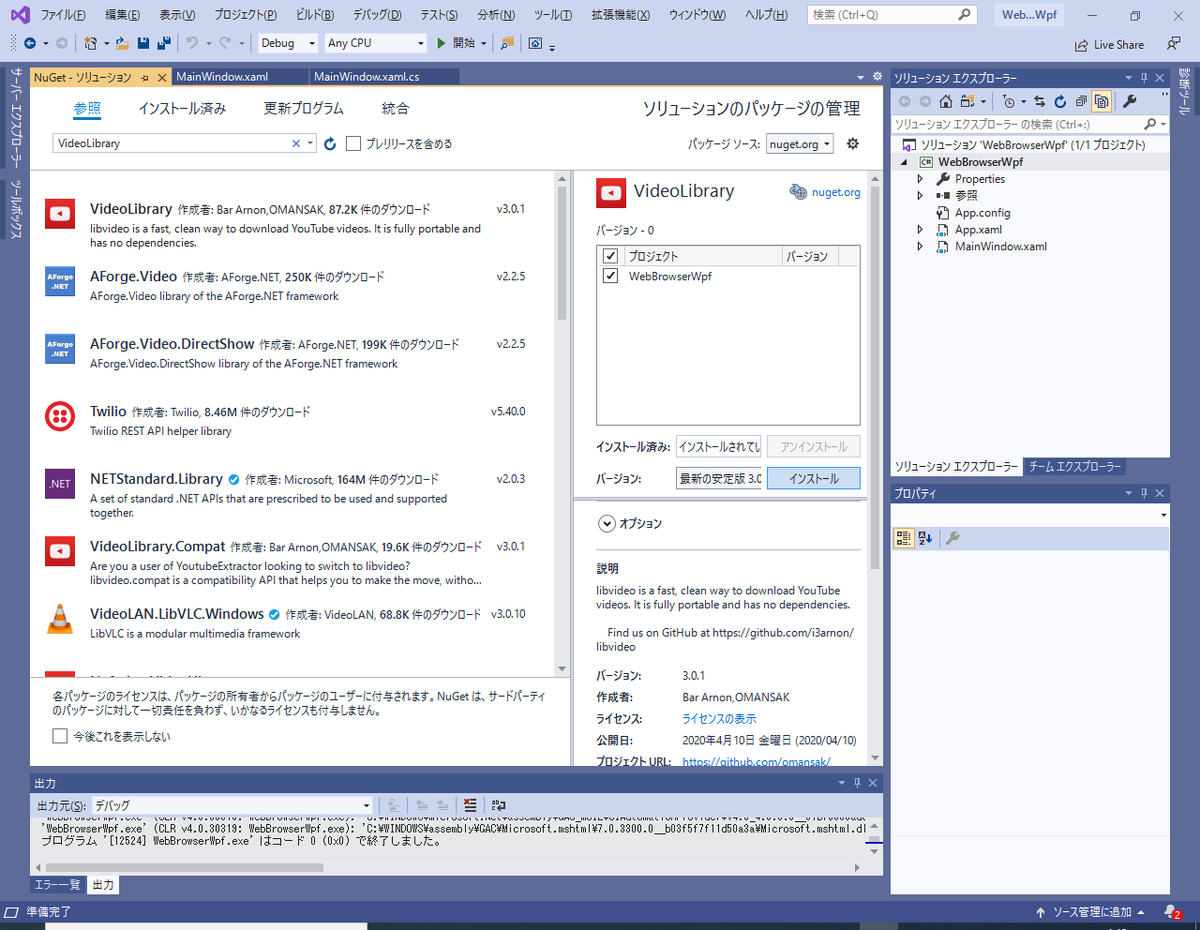Click the green Start debugging arrow
This screenshot has width=1200, height=930.
442,43
